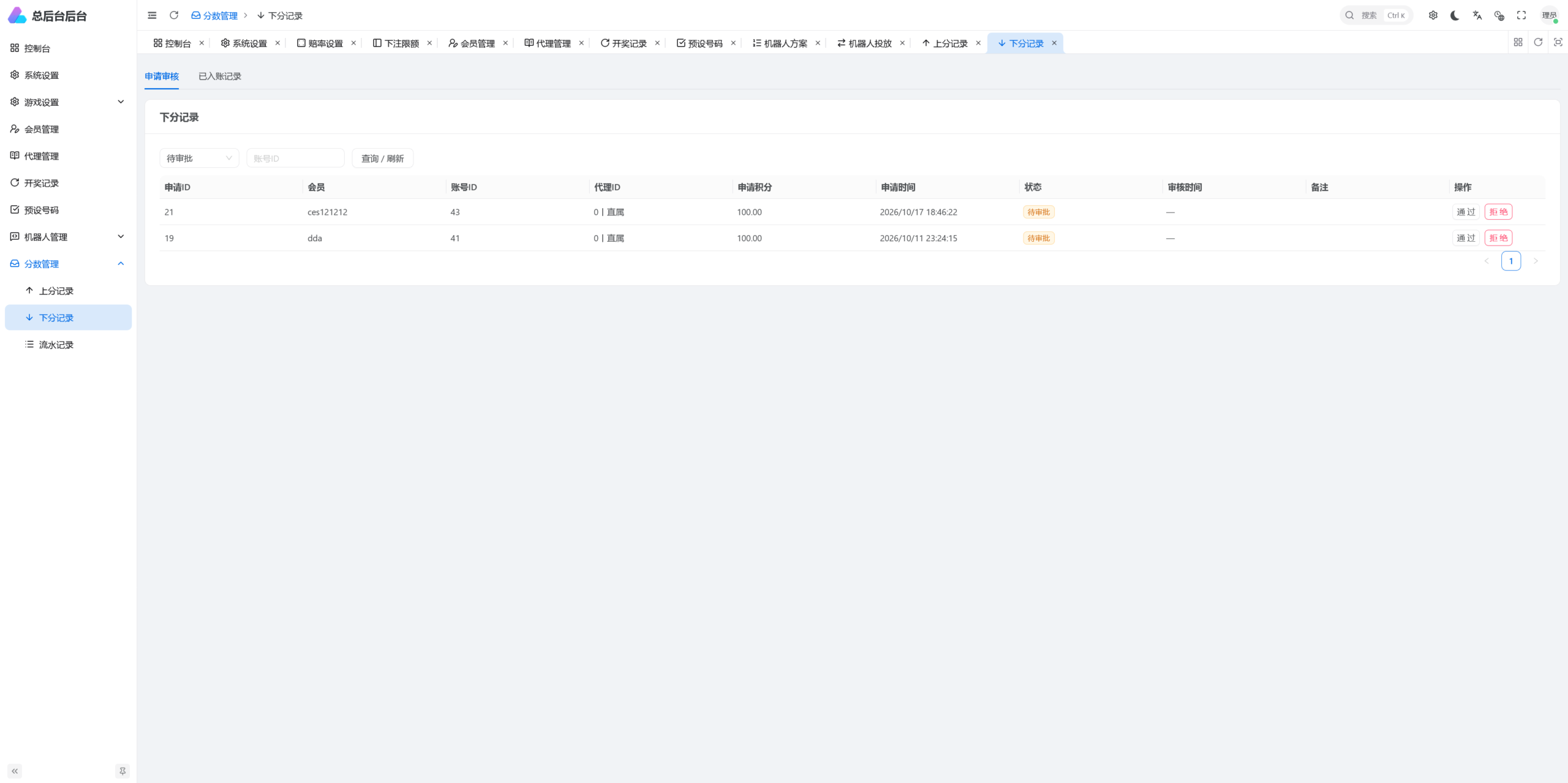The image size is (1568, 783).
Task: Open 上分记录 in the sidebar
Action: click(68, 291)
